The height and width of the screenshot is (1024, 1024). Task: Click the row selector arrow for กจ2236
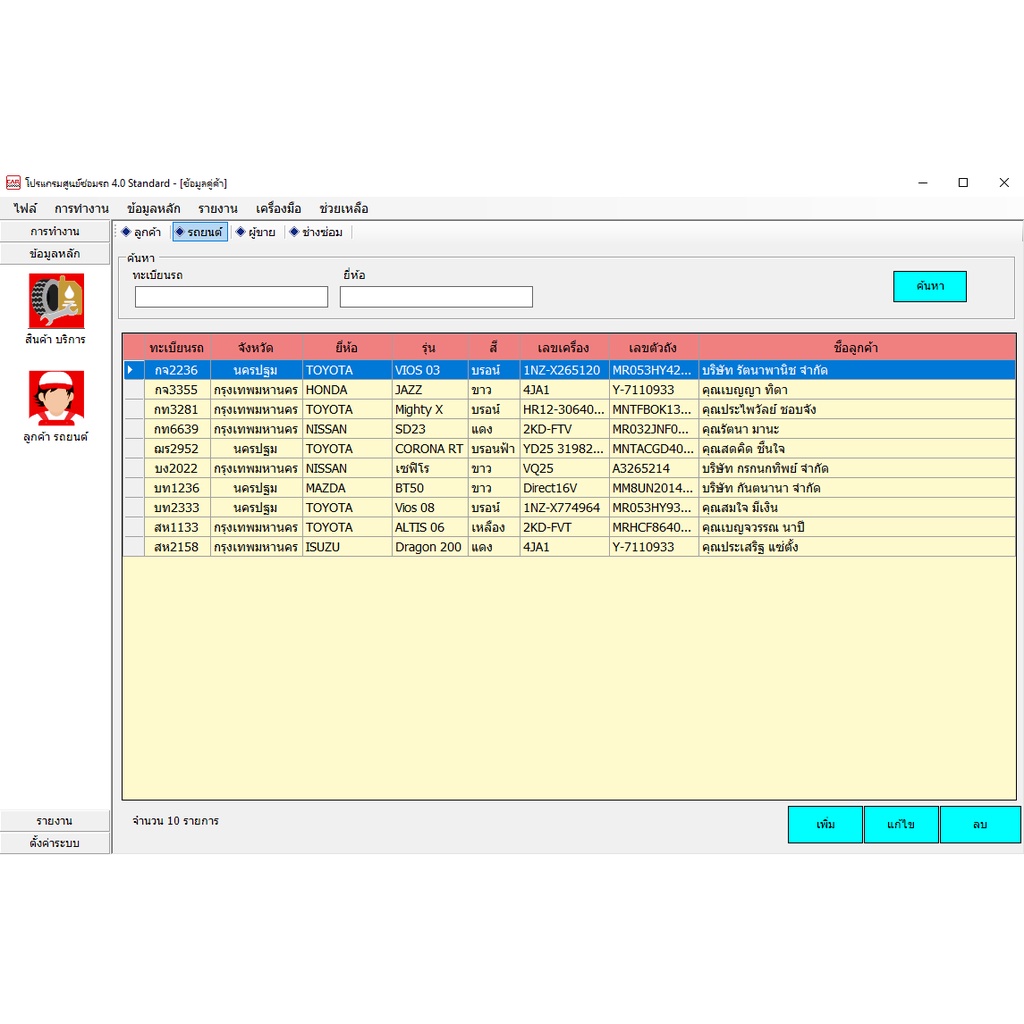coord(133,370)
